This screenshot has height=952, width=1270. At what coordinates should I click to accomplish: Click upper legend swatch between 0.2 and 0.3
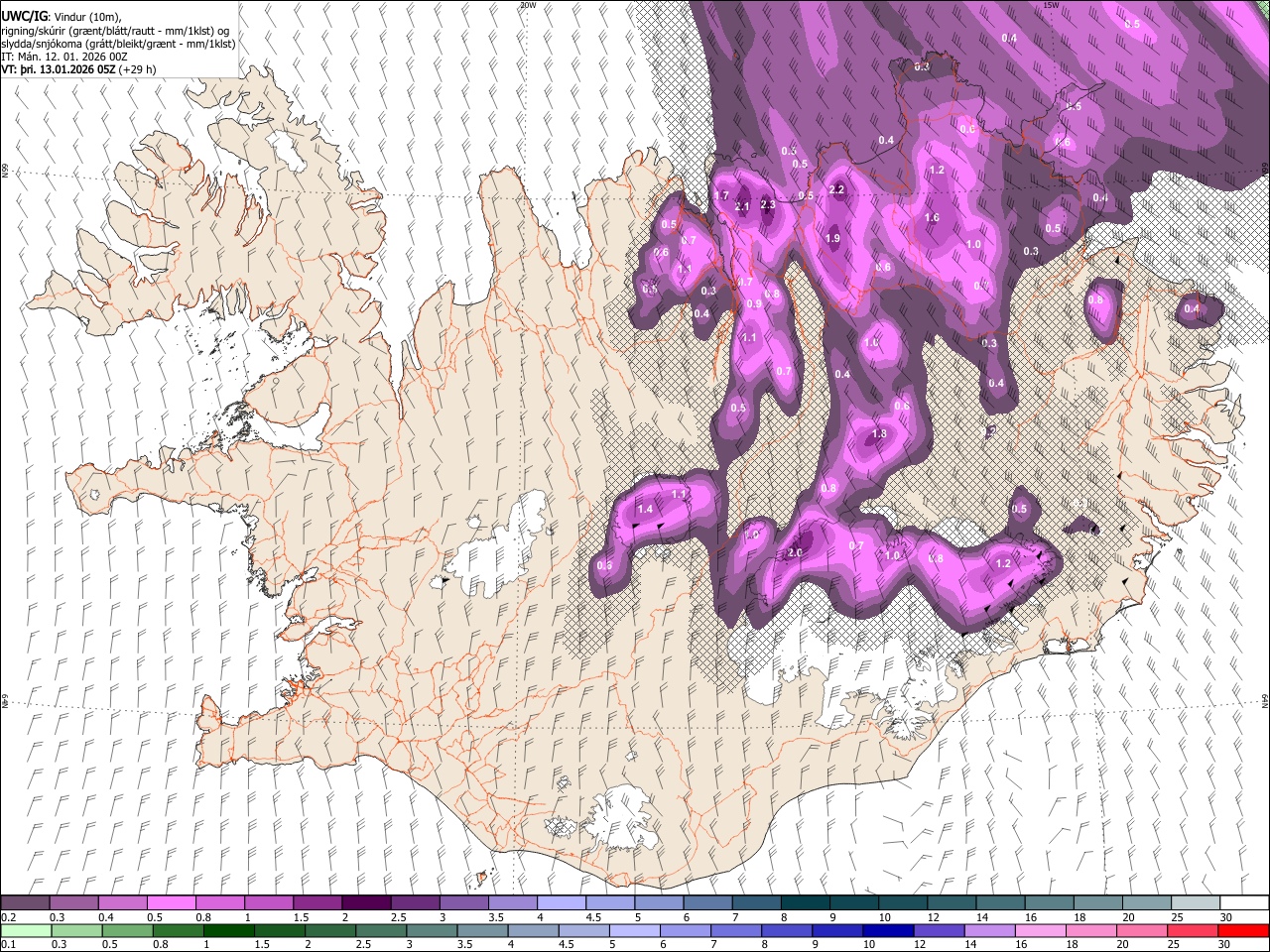coord(25,903)
